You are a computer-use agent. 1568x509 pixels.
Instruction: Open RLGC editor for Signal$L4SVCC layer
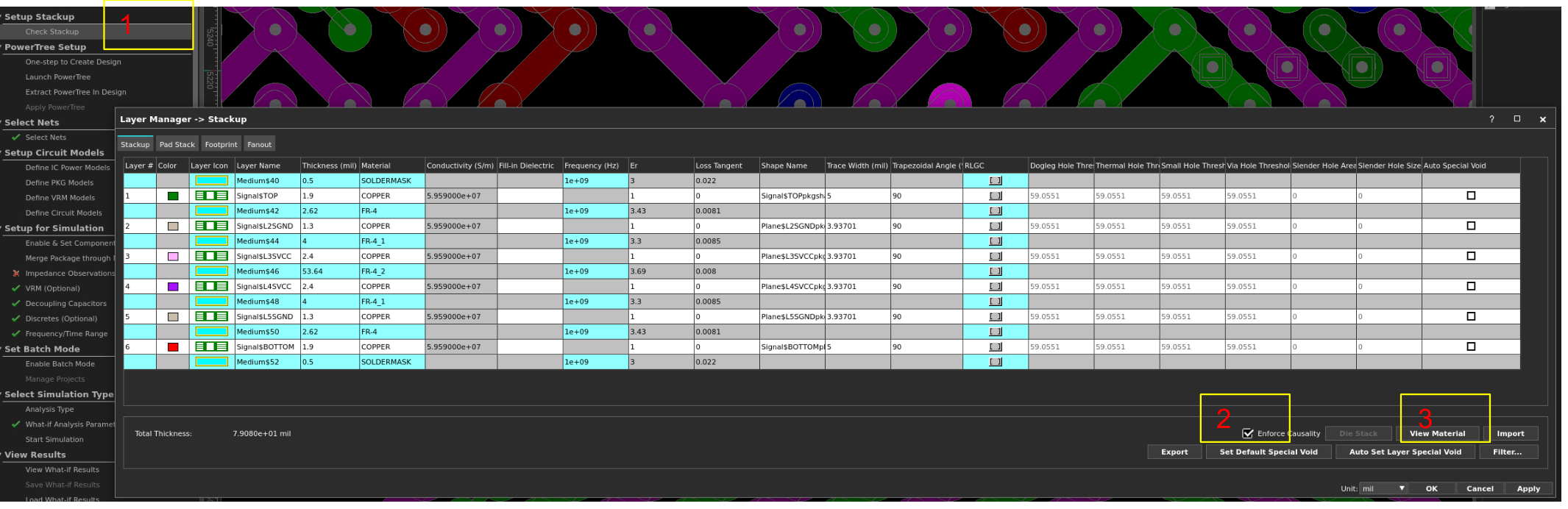coord(996,286)
